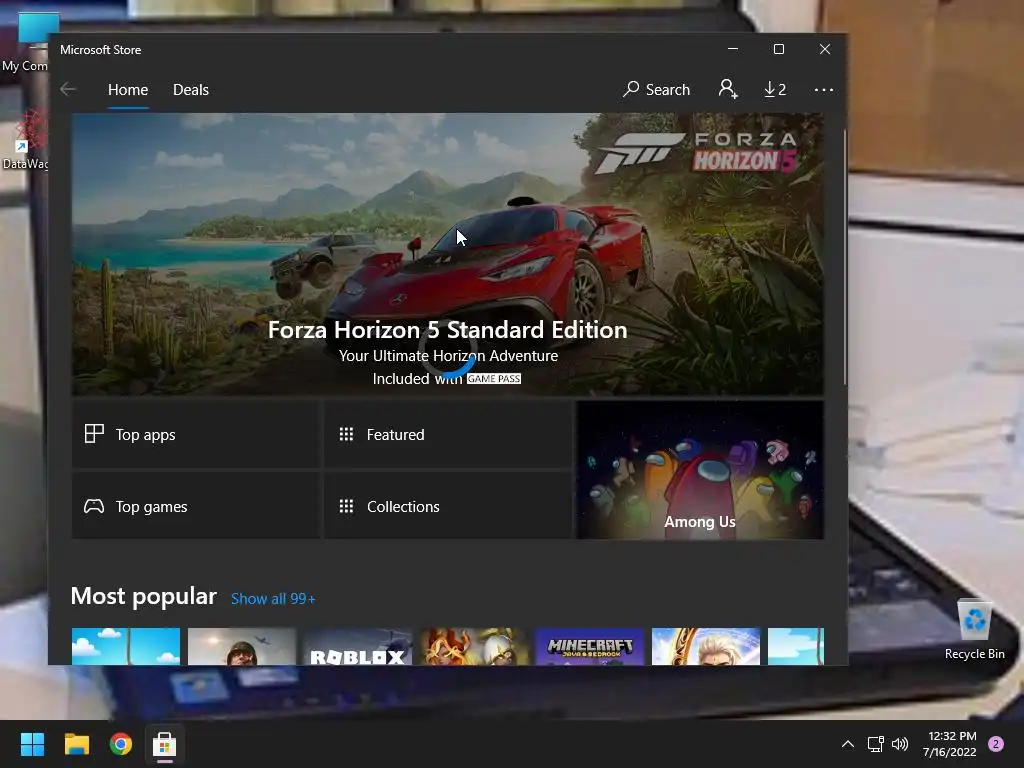Open the soldier helmet game thumbnail

242,647
